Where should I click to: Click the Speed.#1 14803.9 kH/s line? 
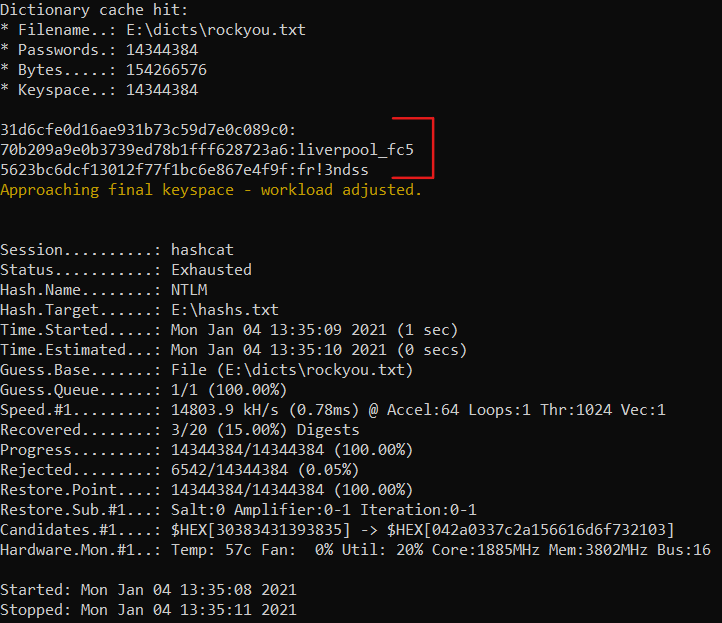[333, 410]
